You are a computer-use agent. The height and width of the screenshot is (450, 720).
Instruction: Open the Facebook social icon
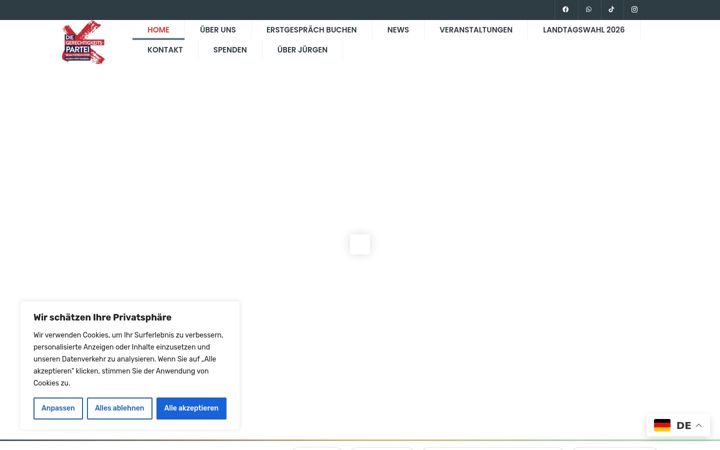[x=565, y=9]
